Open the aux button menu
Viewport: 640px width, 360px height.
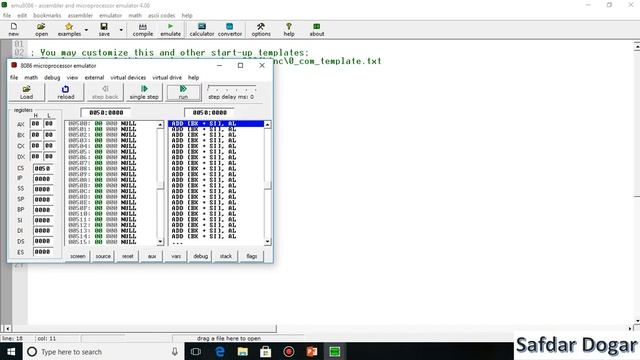click(152, 256)
